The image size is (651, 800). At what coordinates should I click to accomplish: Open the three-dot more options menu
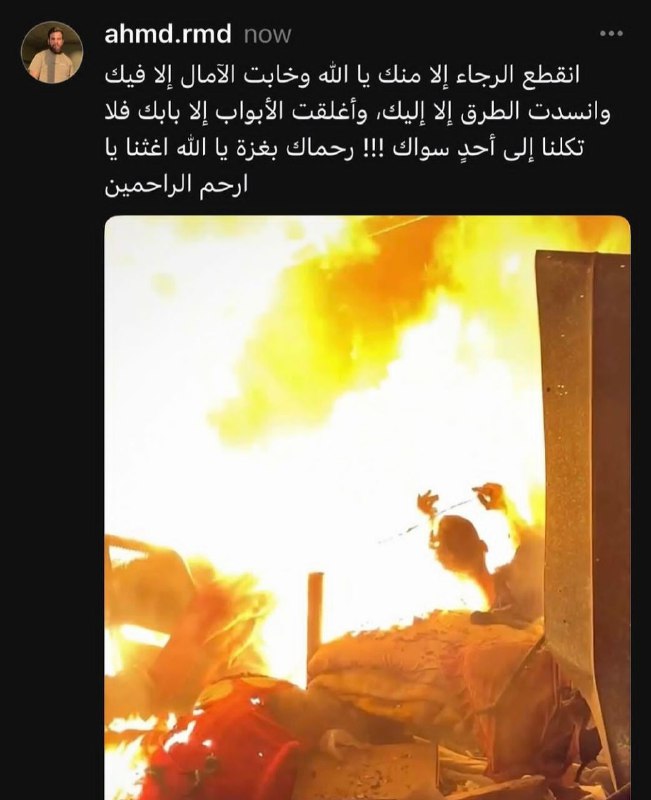point(611,34)
